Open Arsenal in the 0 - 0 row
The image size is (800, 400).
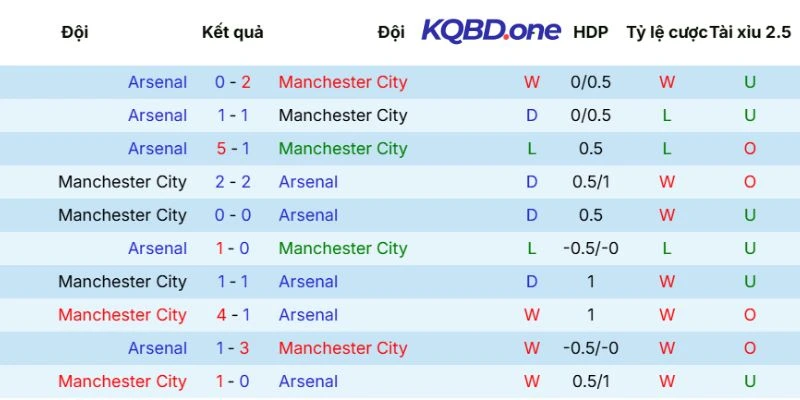coord(308,215)
